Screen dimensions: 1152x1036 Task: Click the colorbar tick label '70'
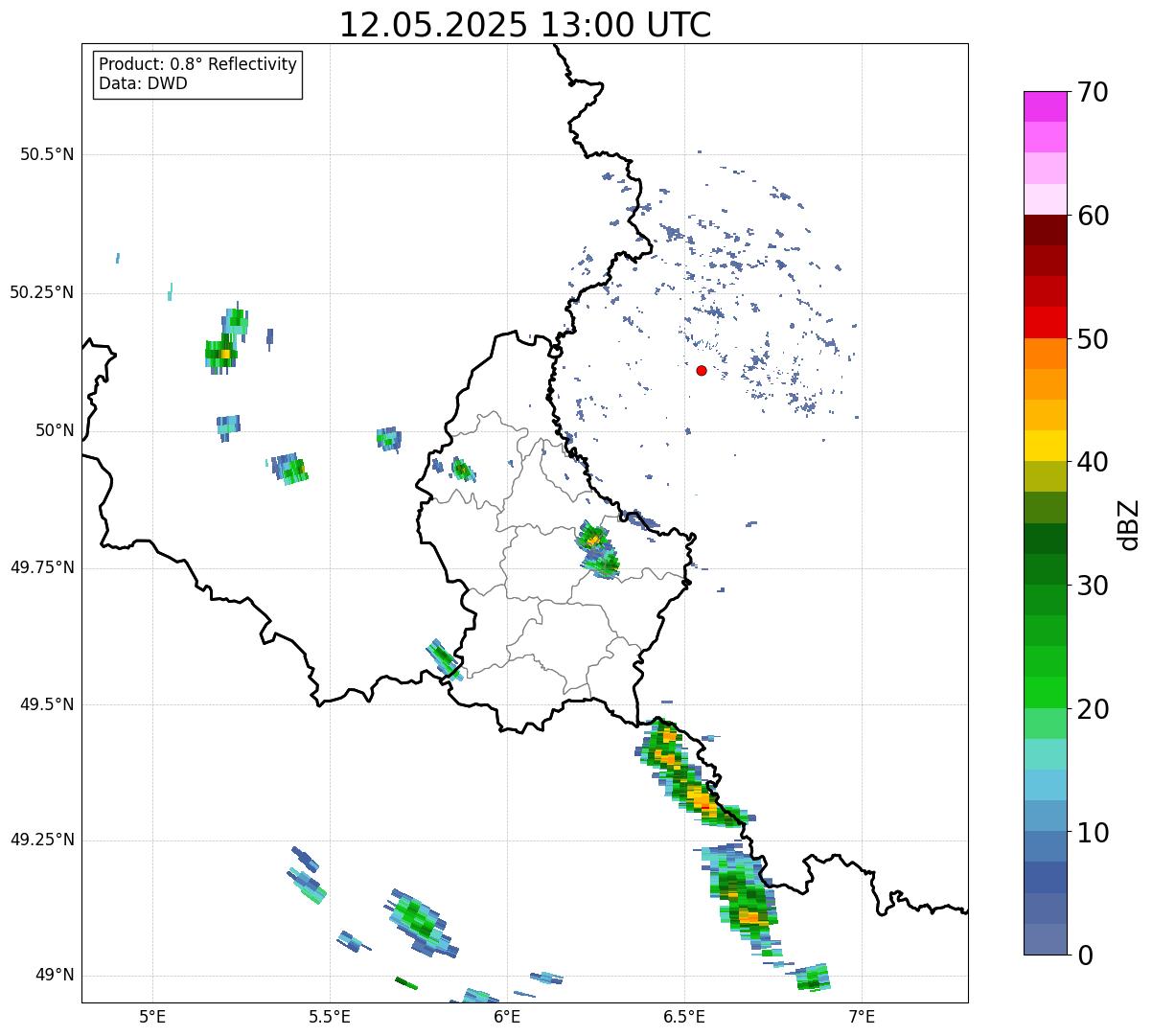(1093, 92)
